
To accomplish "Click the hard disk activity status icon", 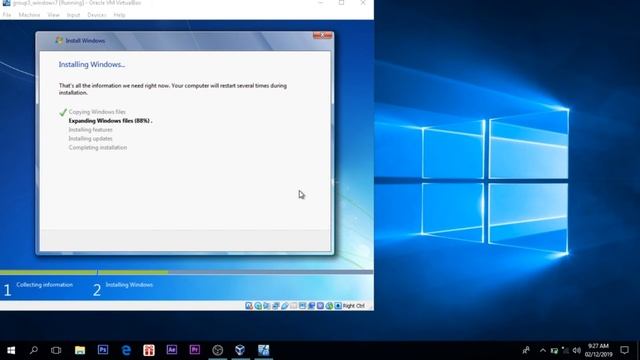I will [x=249, y=306].
